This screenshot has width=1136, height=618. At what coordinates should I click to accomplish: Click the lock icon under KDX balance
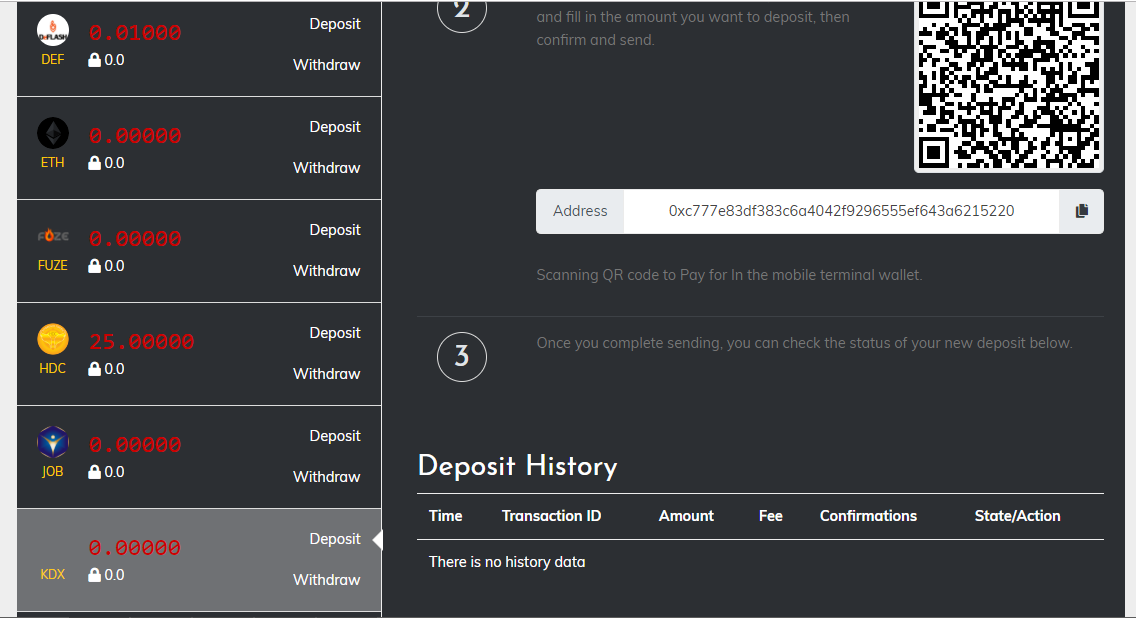[x=94, y=574]
